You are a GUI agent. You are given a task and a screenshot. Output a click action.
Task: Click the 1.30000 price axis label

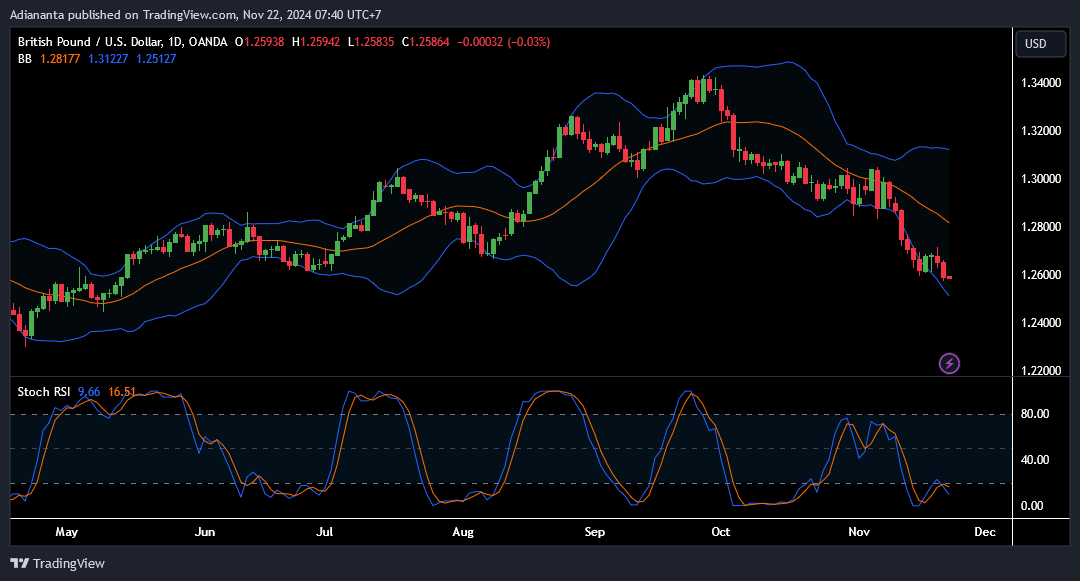point(1041,179)
